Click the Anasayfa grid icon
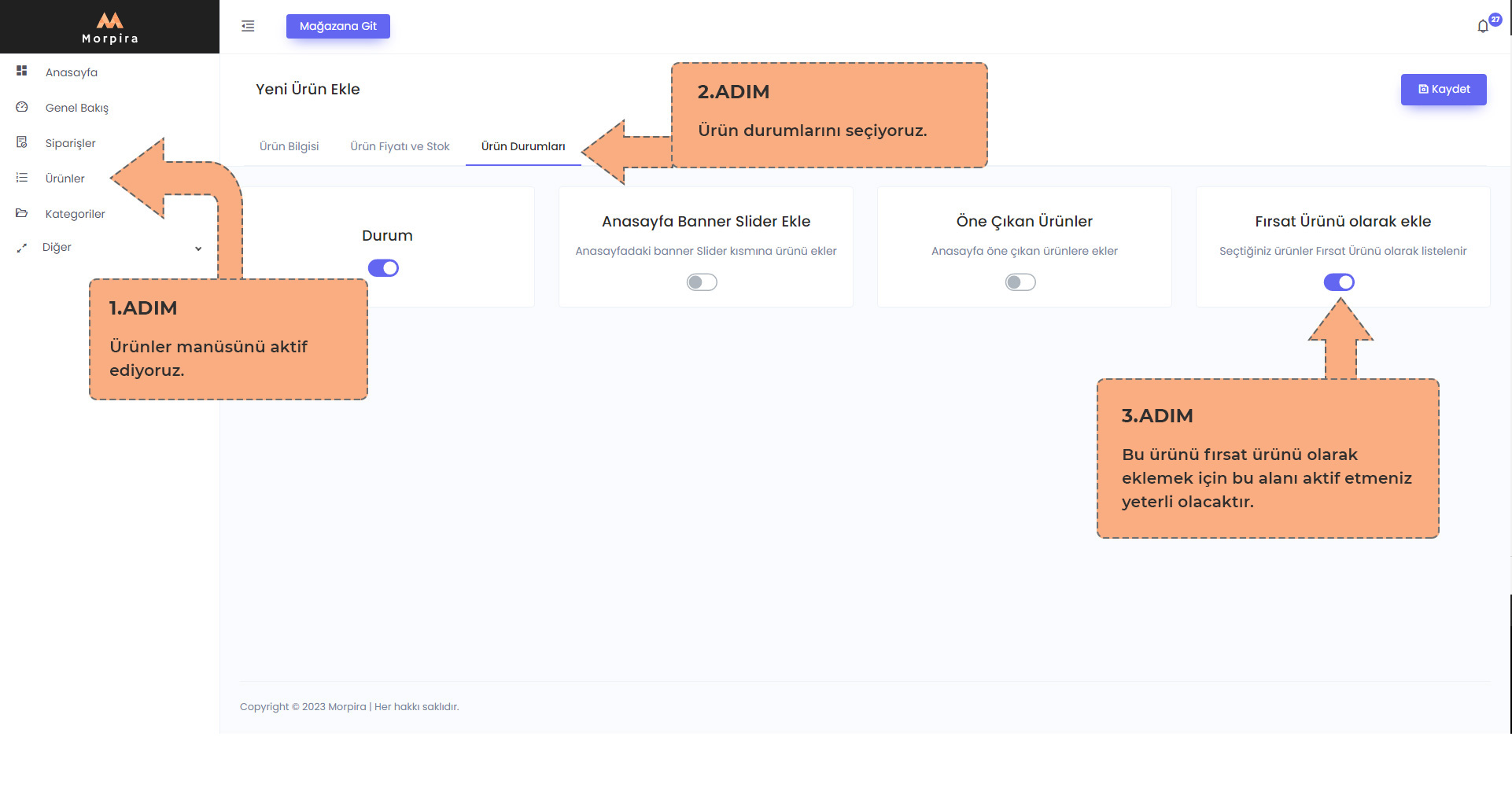This screenshot has width=1512, height=788. [x=22, y=71]
